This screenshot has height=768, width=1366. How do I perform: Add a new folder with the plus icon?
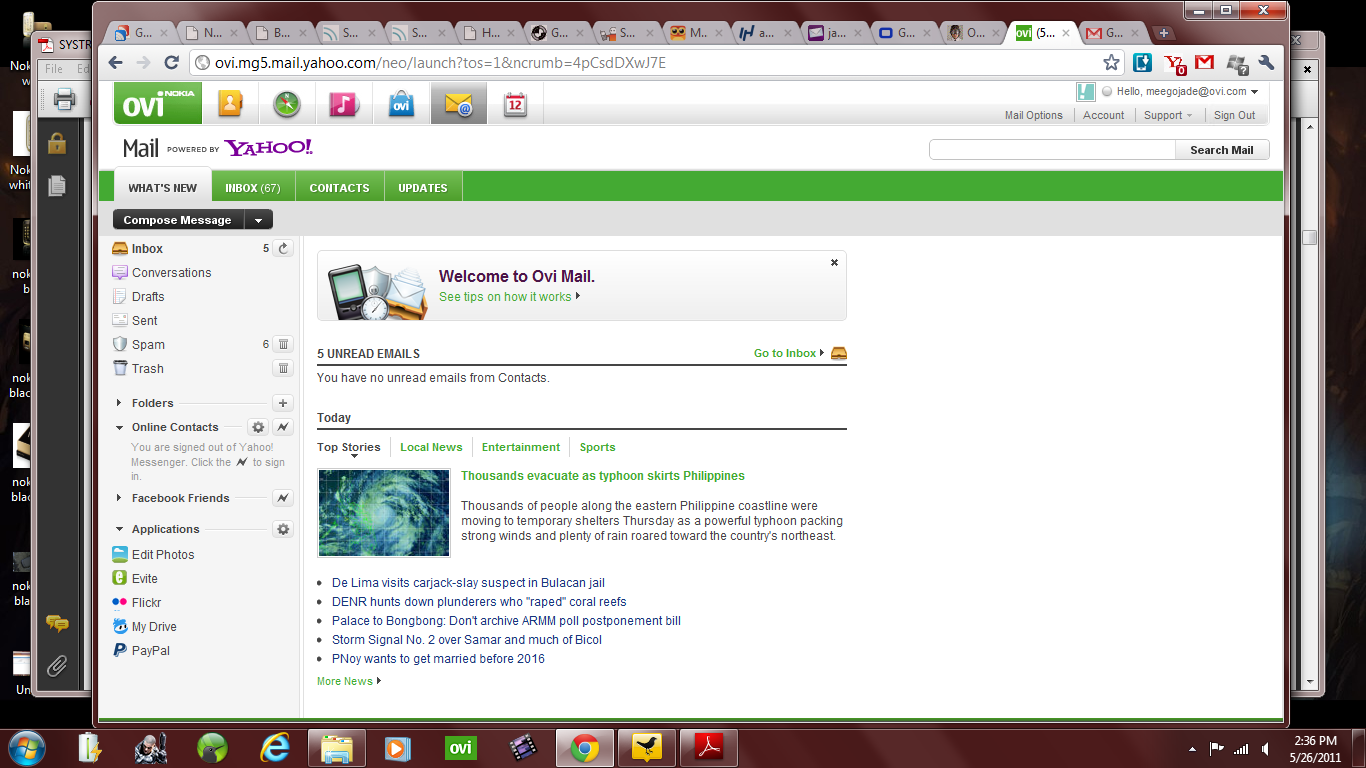coord(283,403)
